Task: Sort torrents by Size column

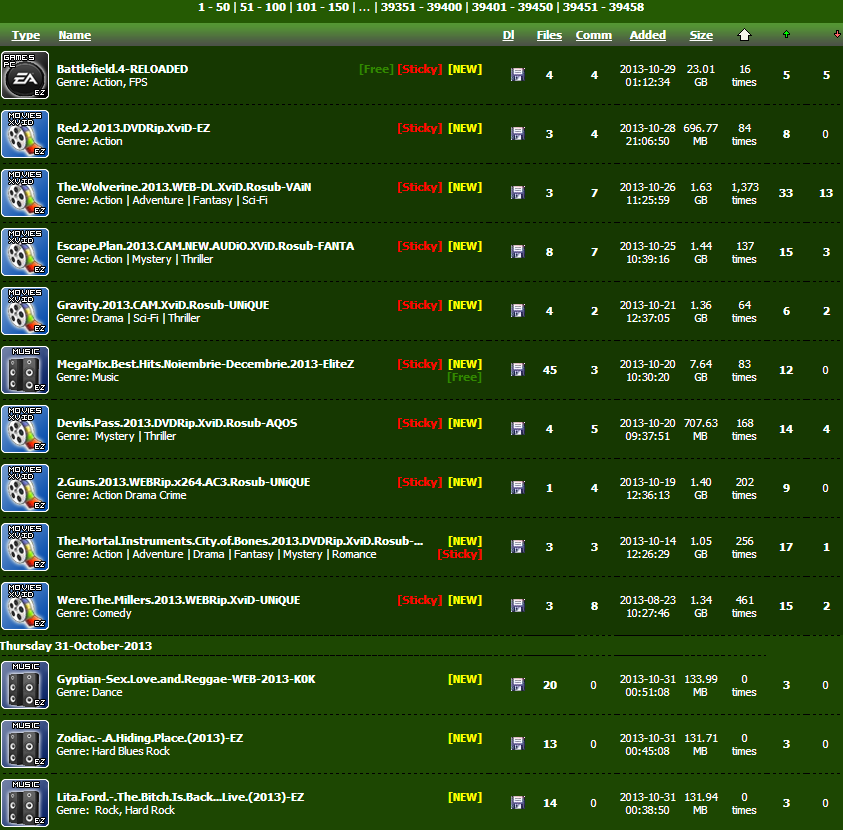Action: (x=701, y=35)
